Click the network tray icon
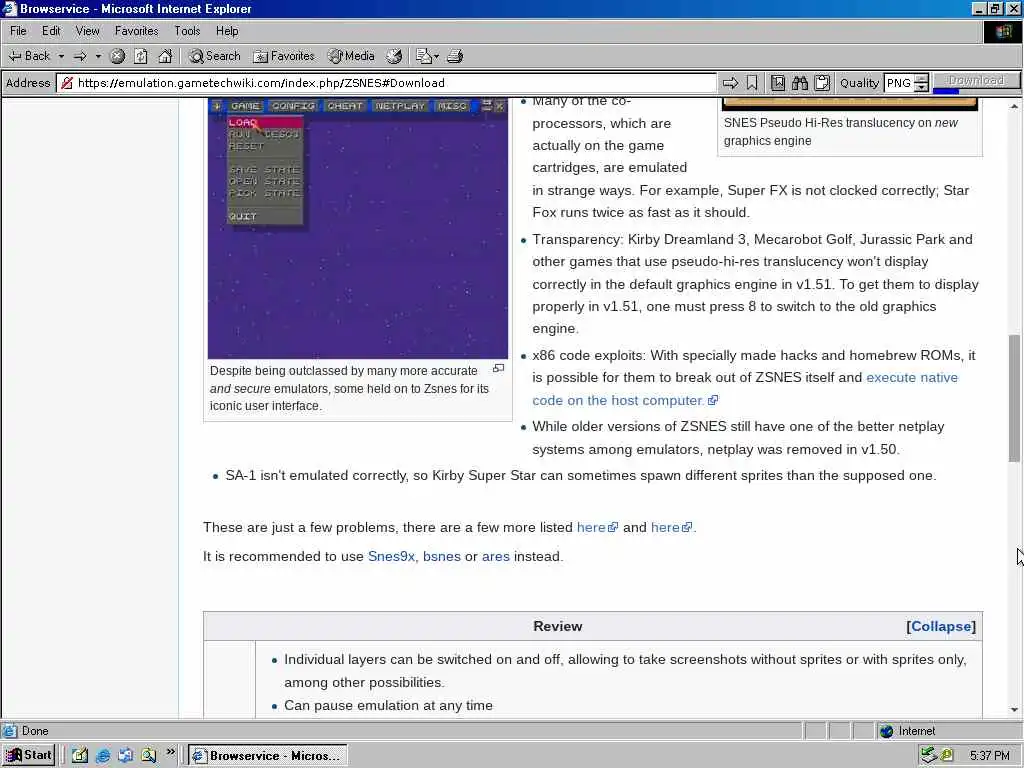 coord(928,756)
